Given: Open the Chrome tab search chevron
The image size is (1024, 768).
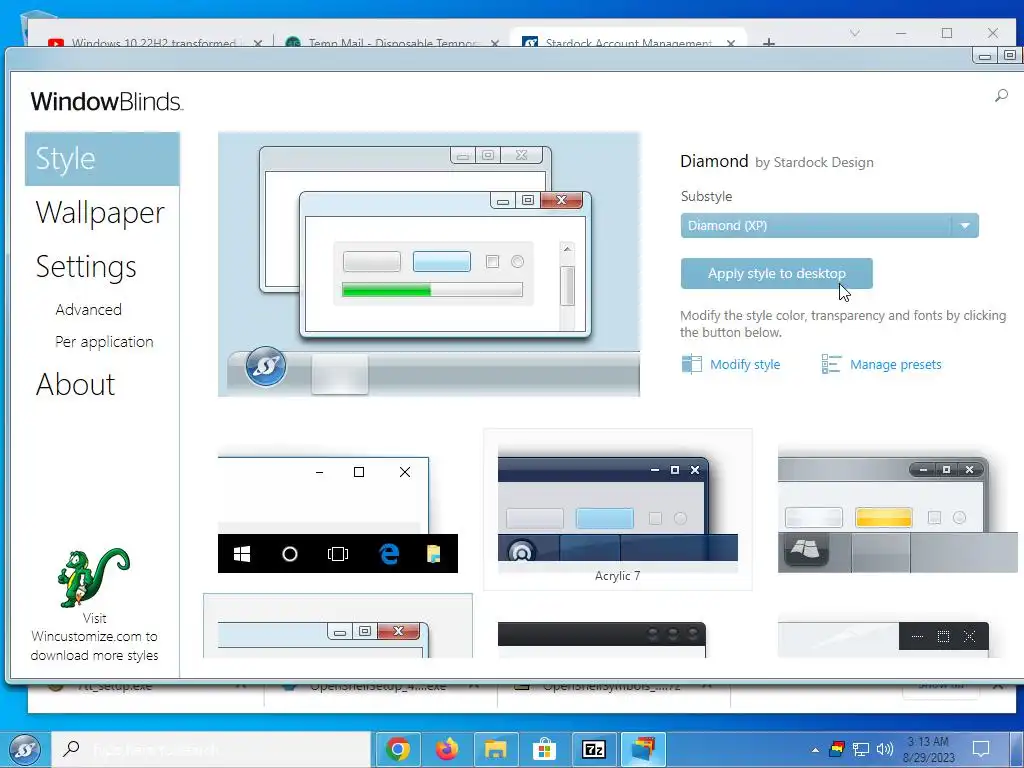Looking at the screenshot, I should click(x=854, y=33).
